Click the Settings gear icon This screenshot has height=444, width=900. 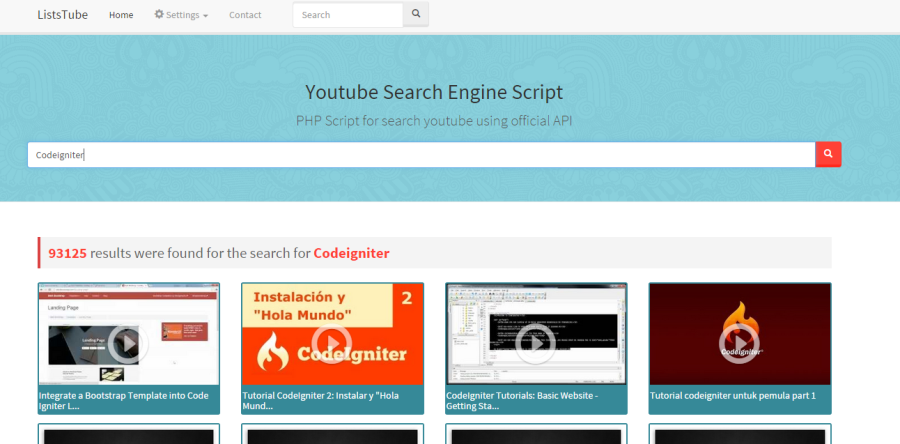tap(159, 14)
